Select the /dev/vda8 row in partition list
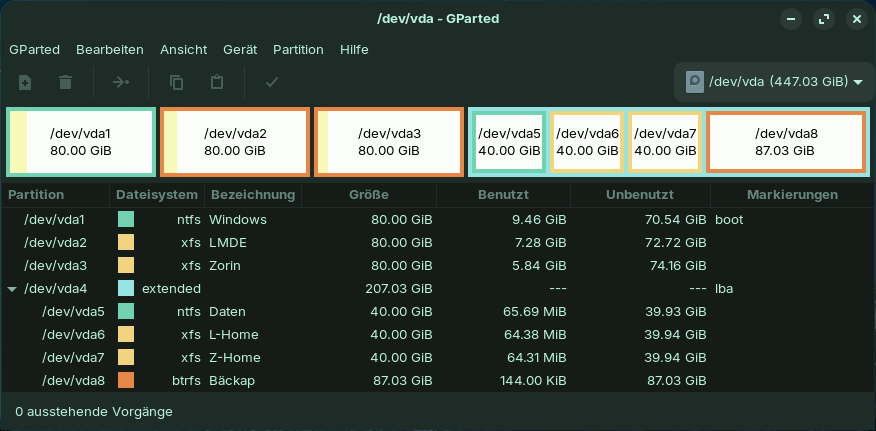 tap(438, 380)
